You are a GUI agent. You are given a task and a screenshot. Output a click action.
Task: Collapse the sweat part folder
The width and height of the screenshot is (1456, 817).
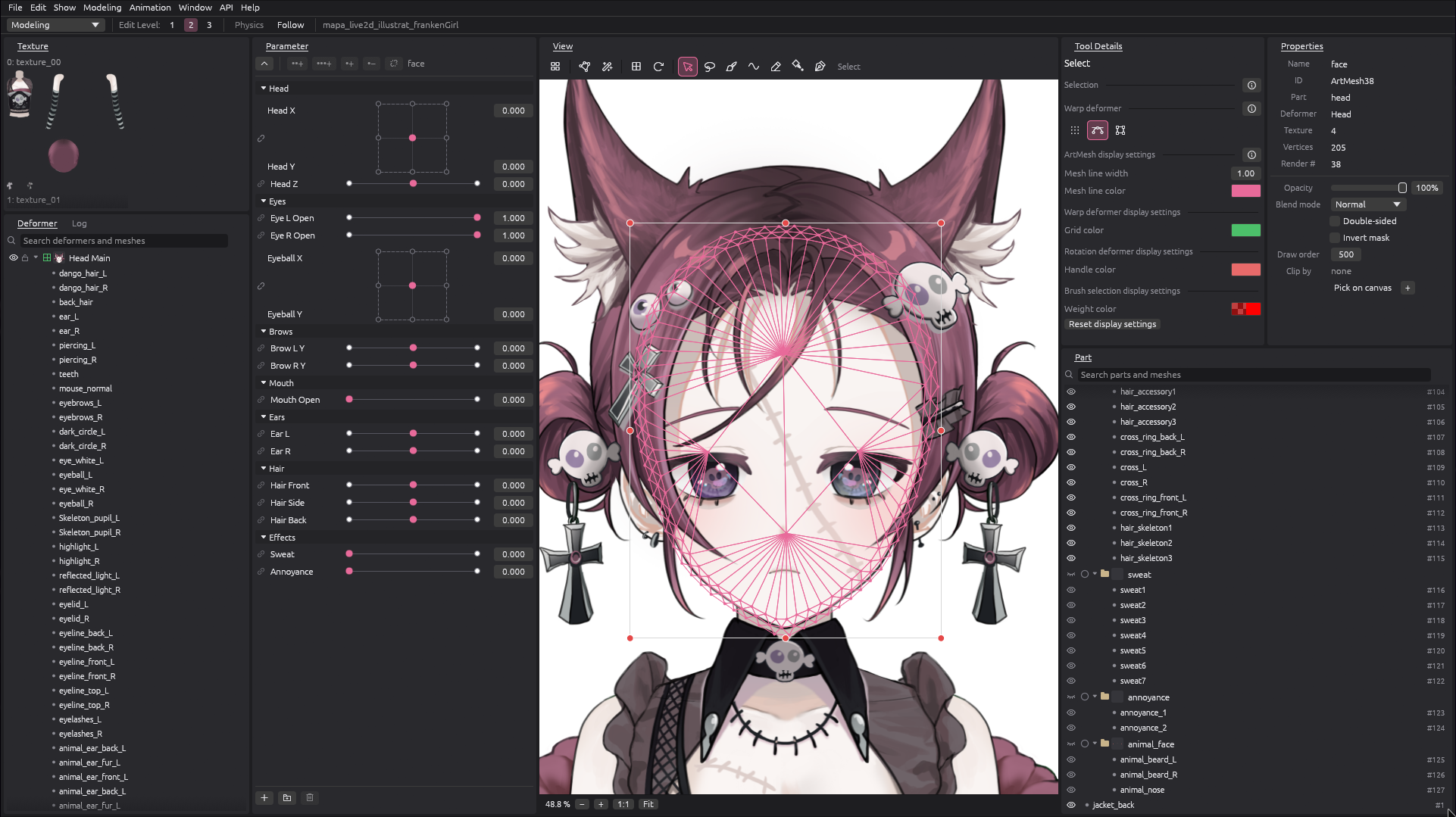[1095, 575]
